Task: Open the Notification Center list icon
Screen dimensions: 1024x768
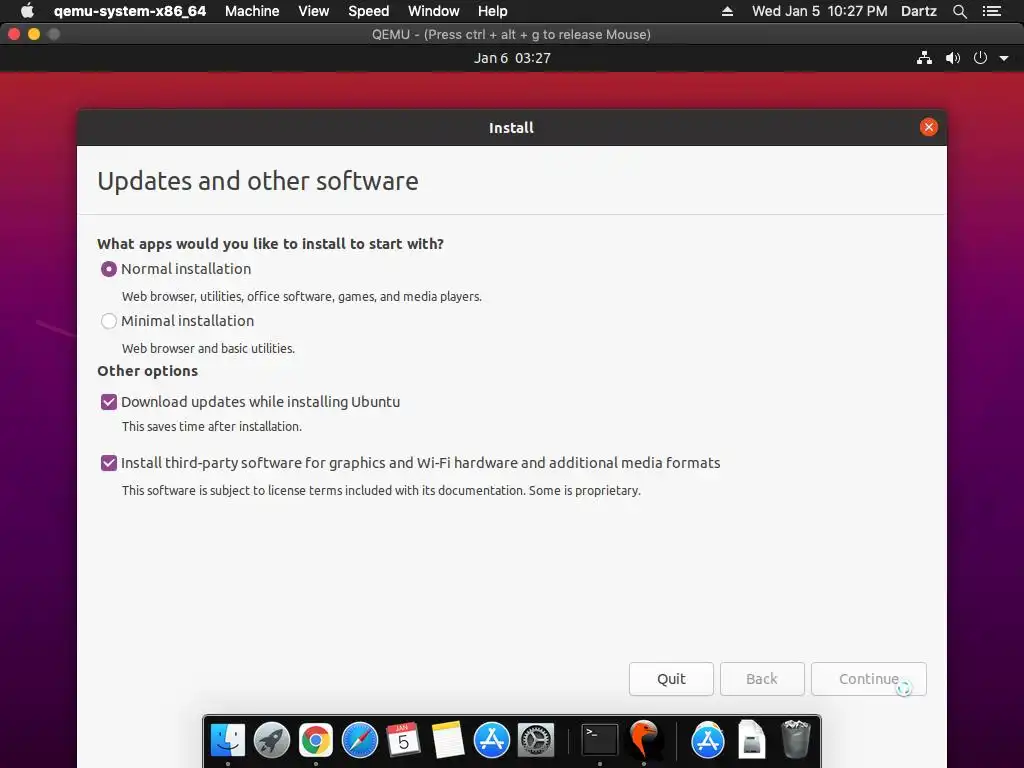Action: click(x=991, y=11)
